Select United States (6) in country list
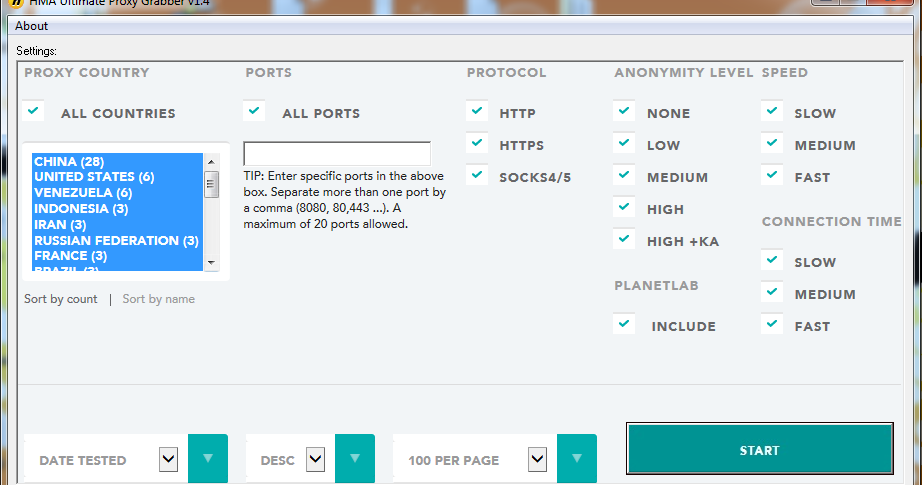Image resolution: width=922 pixels, height=485 pixels. pos(118,177)
